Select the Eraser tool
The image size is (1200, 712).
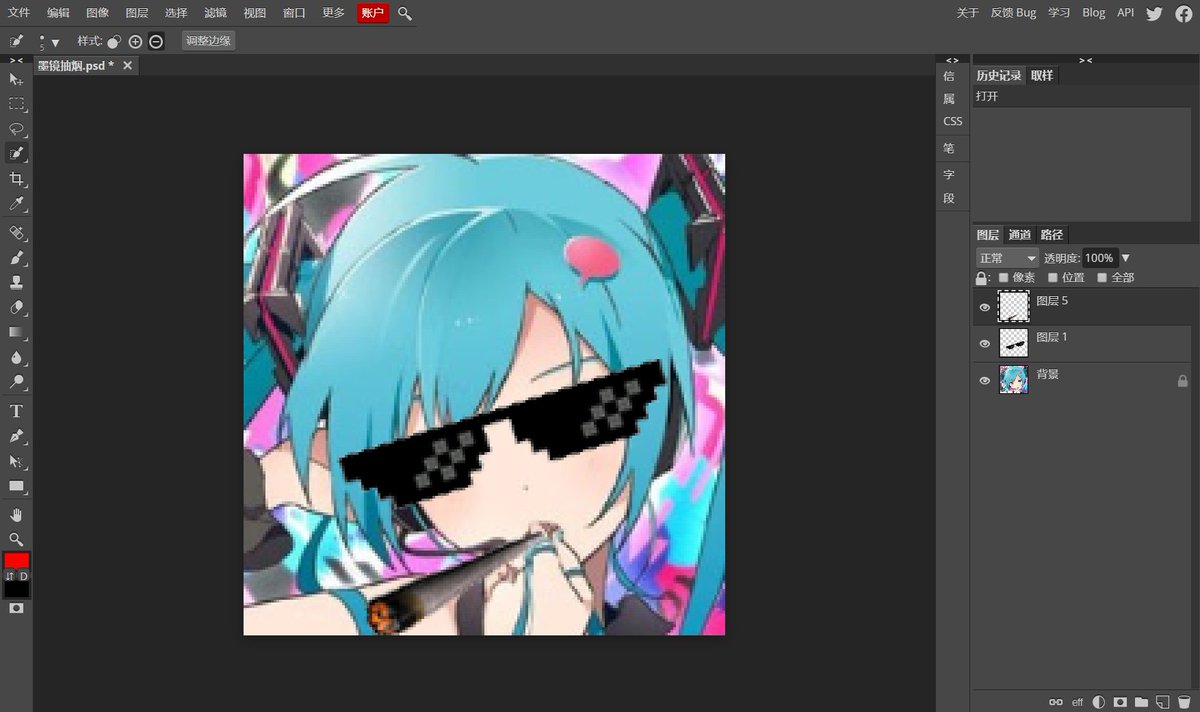click(x=16, y=308)
